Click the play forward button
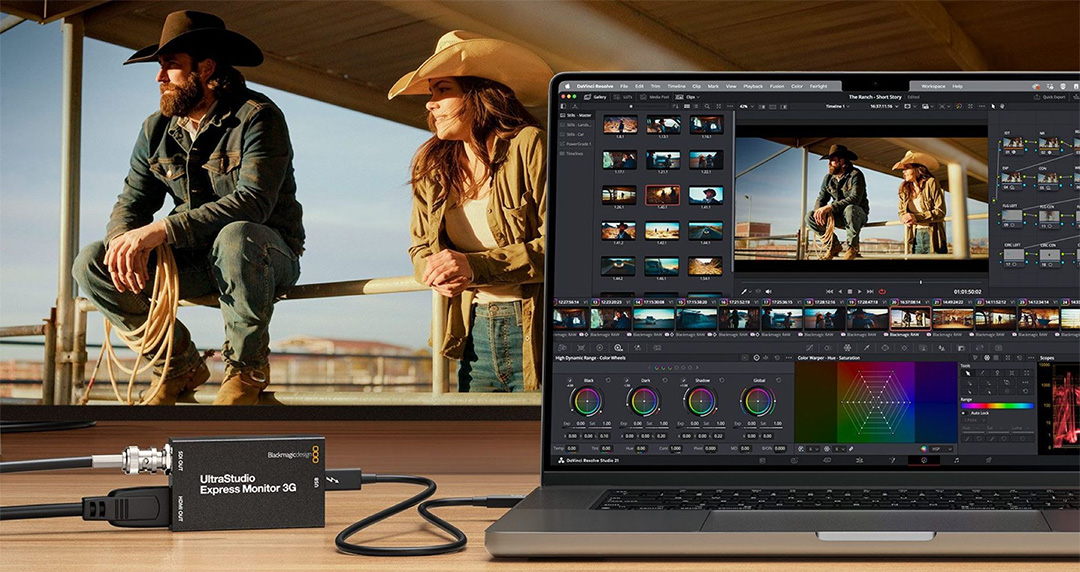 (860, 292)
